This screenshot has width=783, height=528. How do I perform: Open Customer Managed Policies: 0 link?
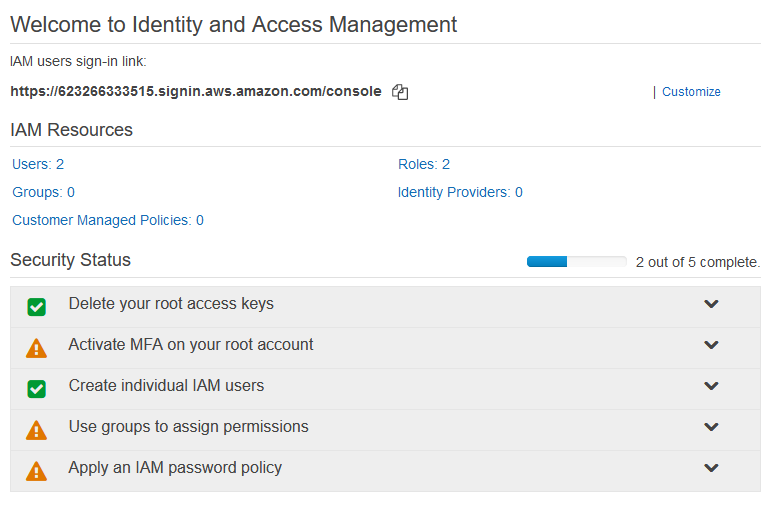(x=108, y=220)
